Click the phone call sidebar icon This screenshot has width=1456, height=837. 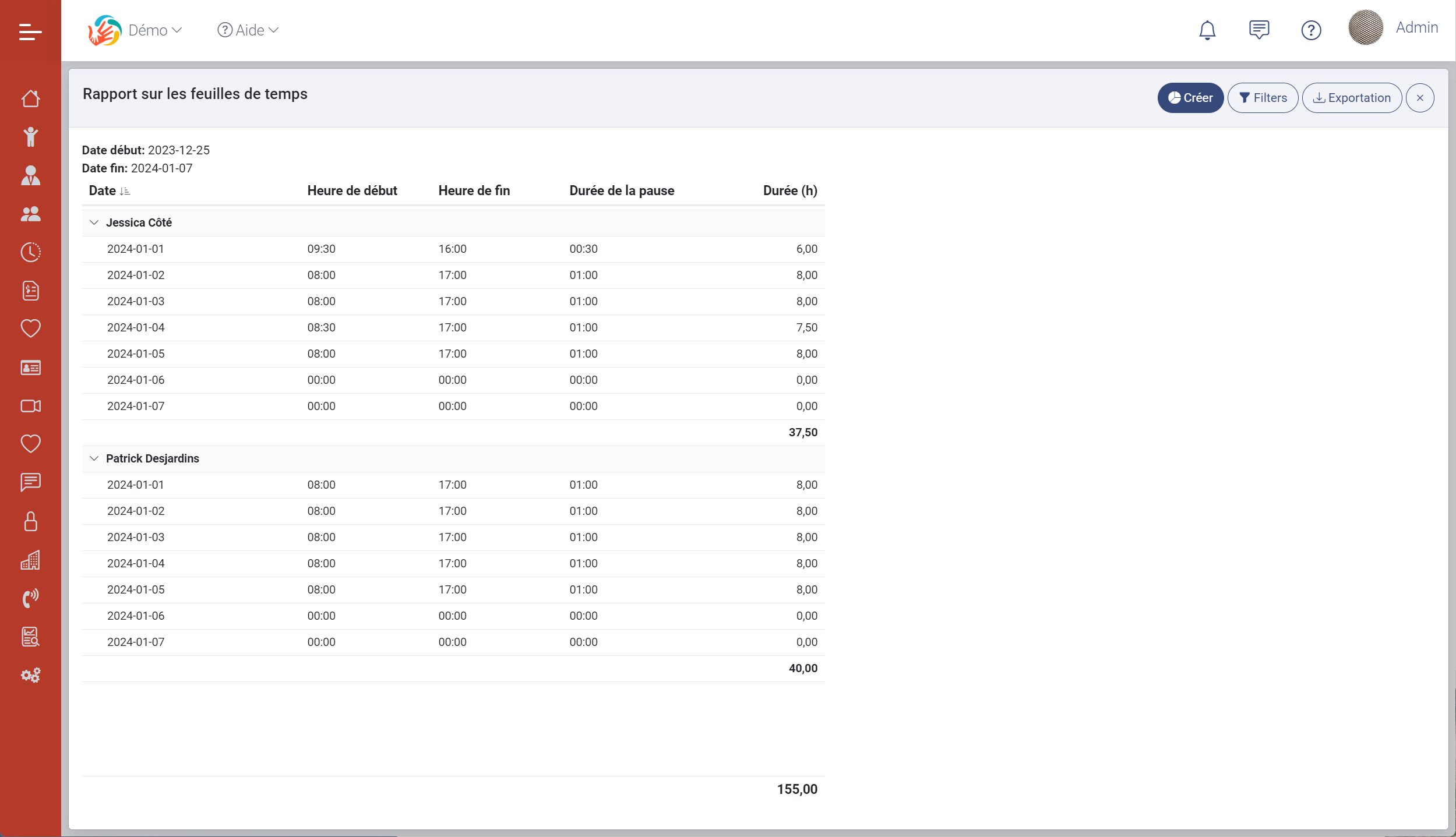click(30, 598)
